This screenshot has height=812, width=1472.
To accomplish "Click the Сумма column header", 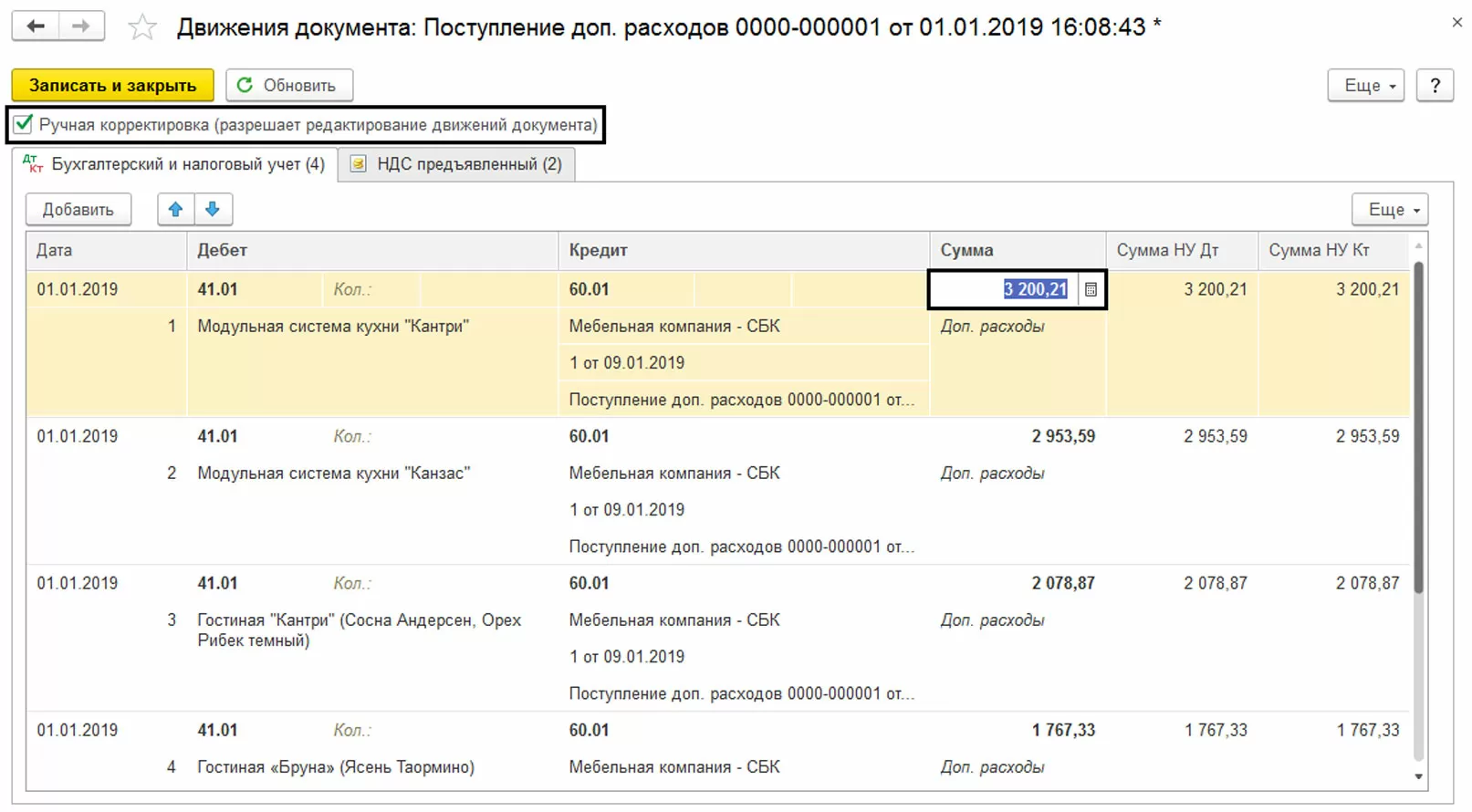I will (1018, 250).
